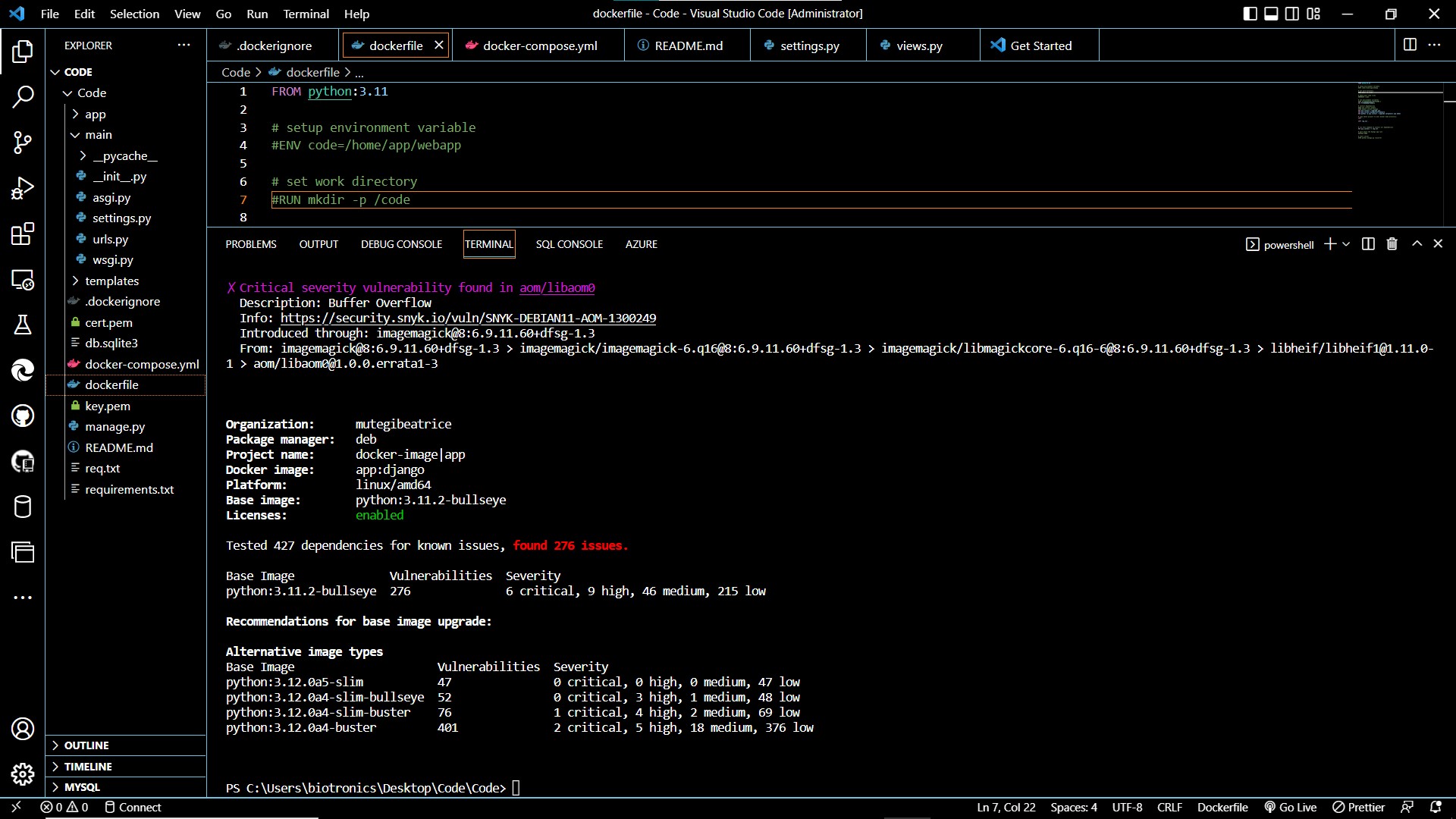
Task: Show additional views ellipsis in activity bar
Action: coord(23,598)
